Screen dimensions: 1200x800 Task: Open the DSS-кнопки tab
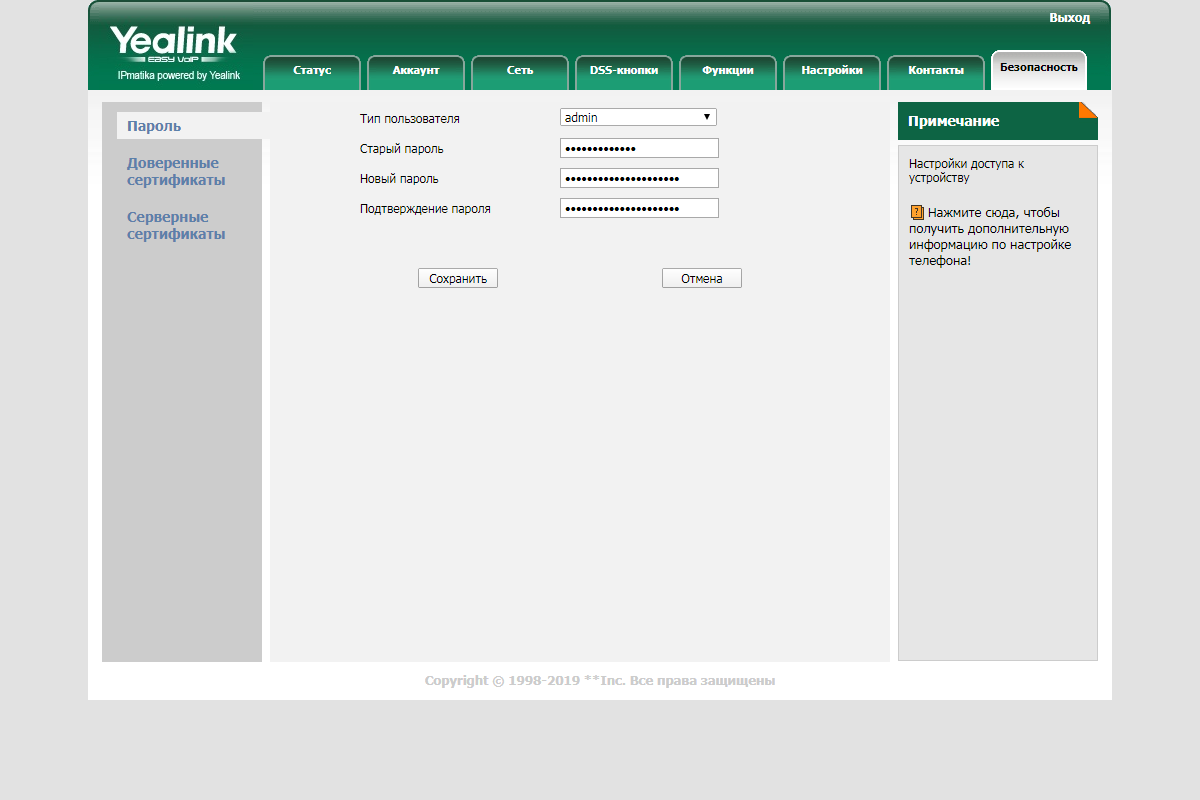tap(624, 71)
